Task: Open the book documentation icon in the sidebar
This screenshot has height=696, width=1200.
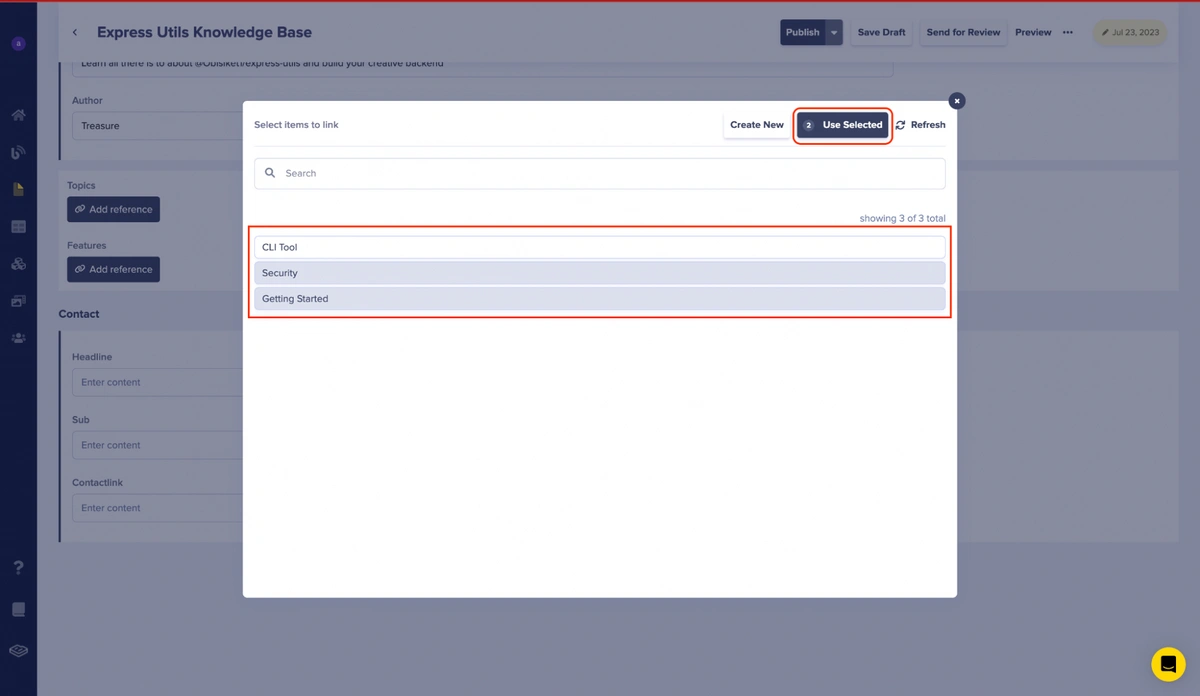Action: 18,609
